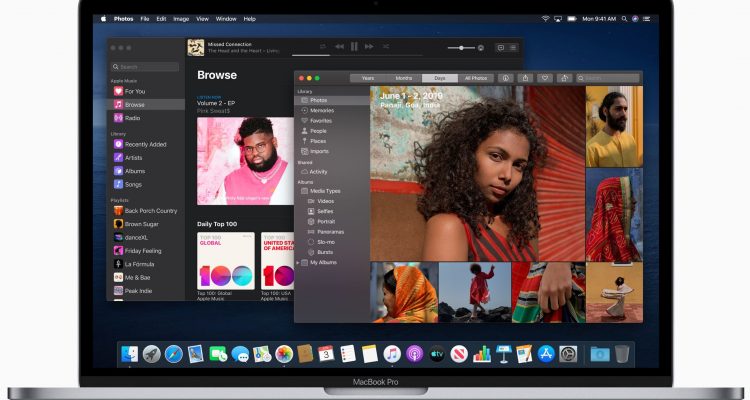750x400 pixels.
Task: Open Notes from the Dock
Action: (370, 354)
